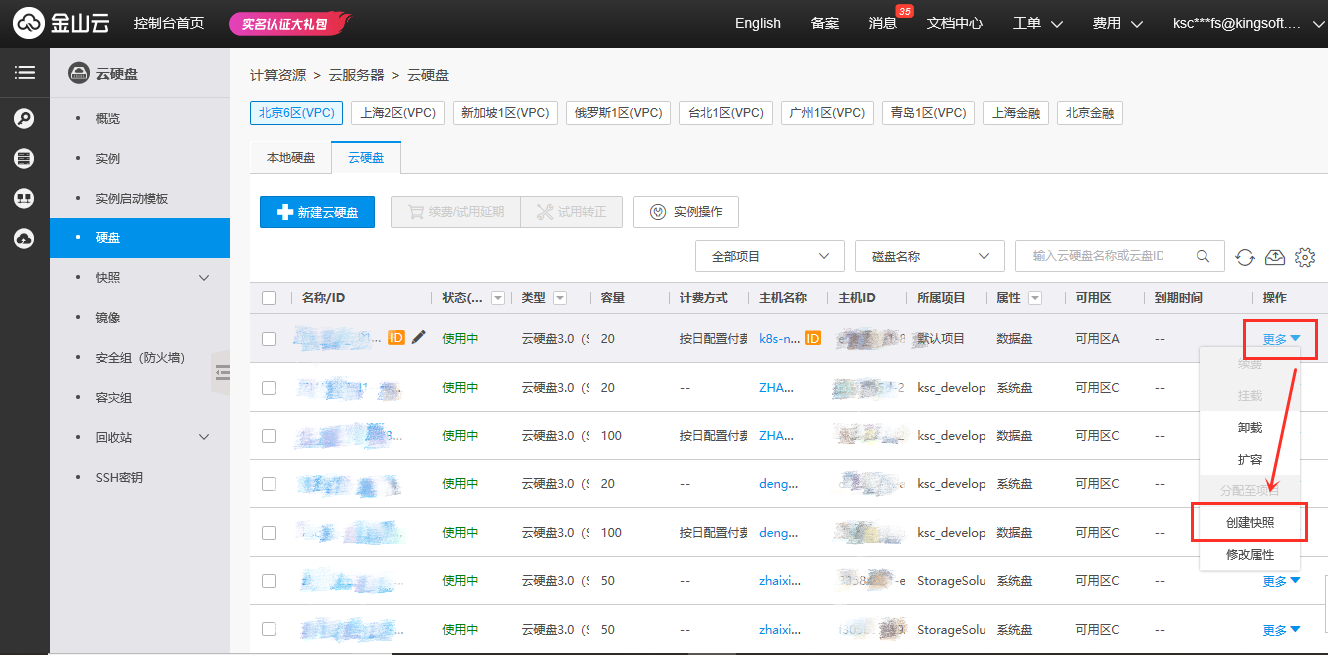Click the key icon in the dark sidebar

coord(25,119)
